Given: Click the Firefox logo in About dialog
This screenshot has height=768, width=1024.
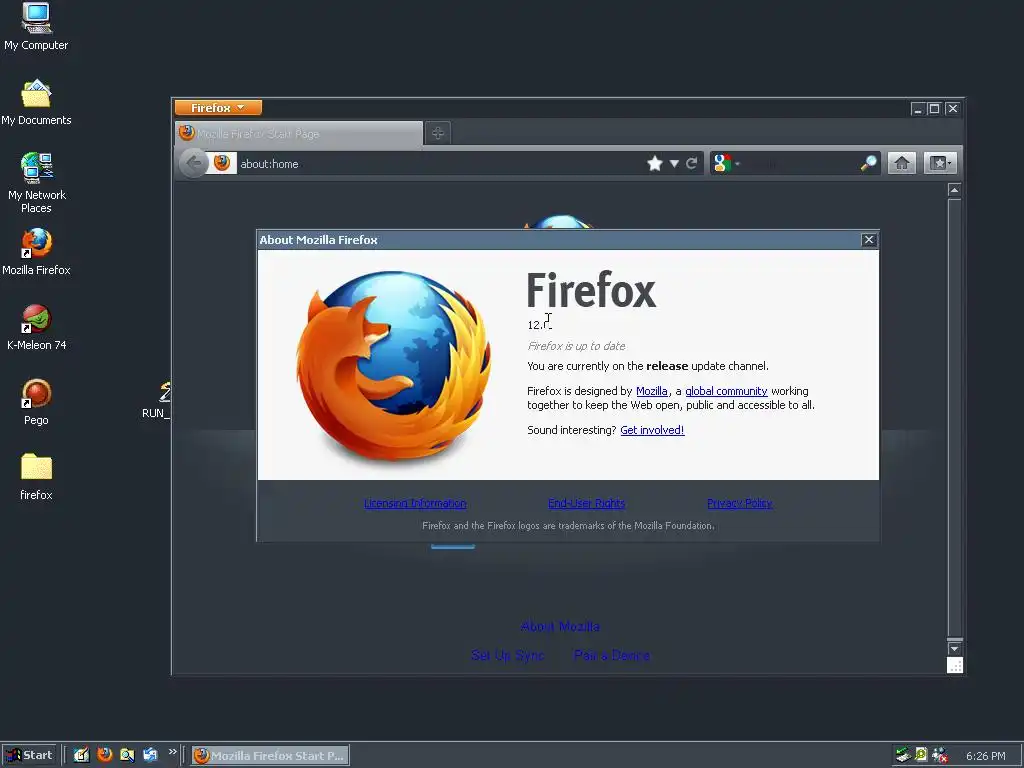Looking at the screenshot, I should click(394, 366).
